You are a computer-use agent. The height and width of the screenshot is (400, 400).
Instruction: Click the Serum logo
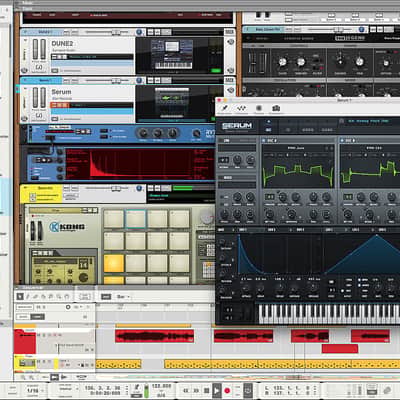237,126
